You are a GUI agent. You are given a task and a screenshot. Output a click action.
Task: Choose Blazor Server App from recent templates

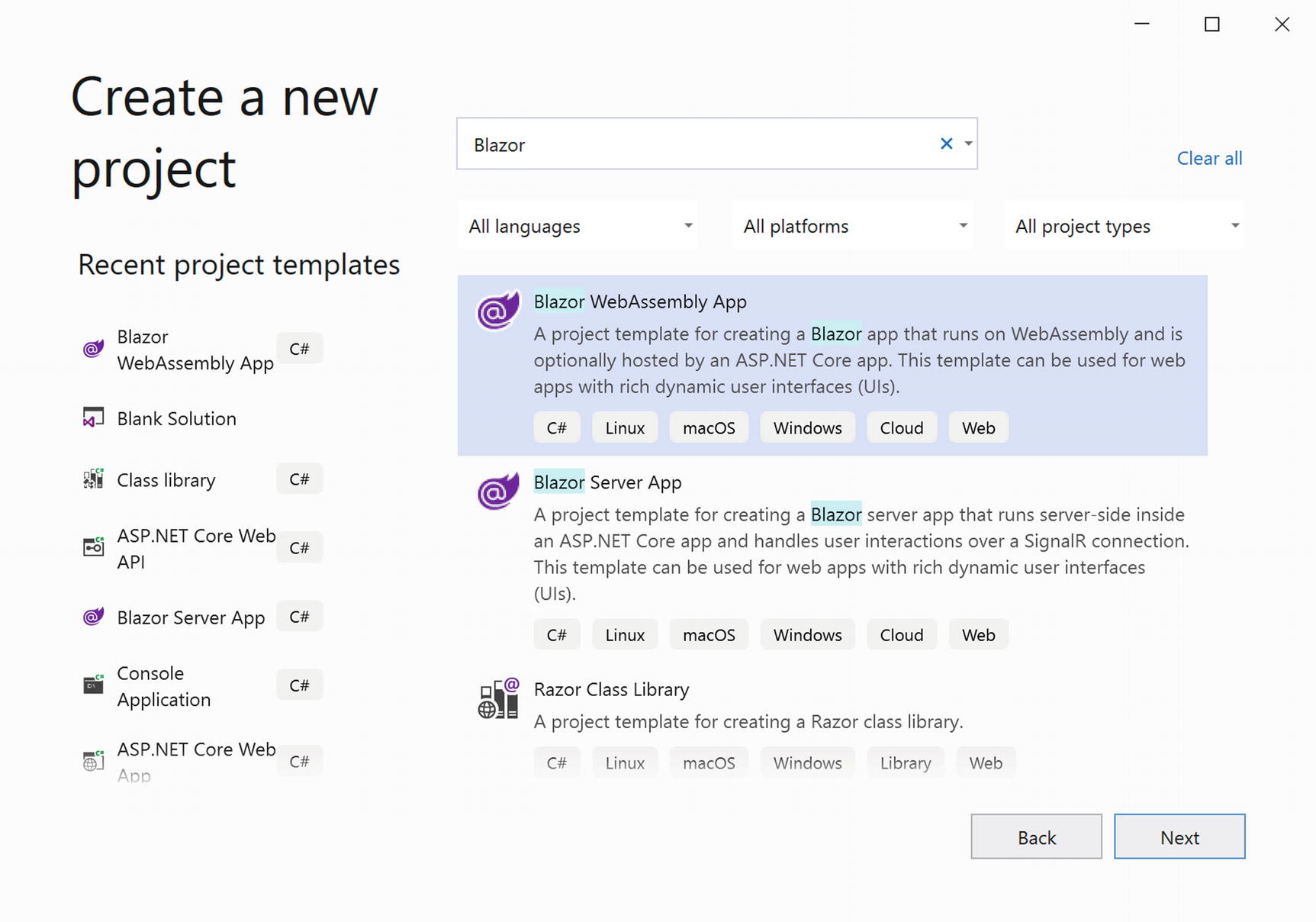(191, 617)
